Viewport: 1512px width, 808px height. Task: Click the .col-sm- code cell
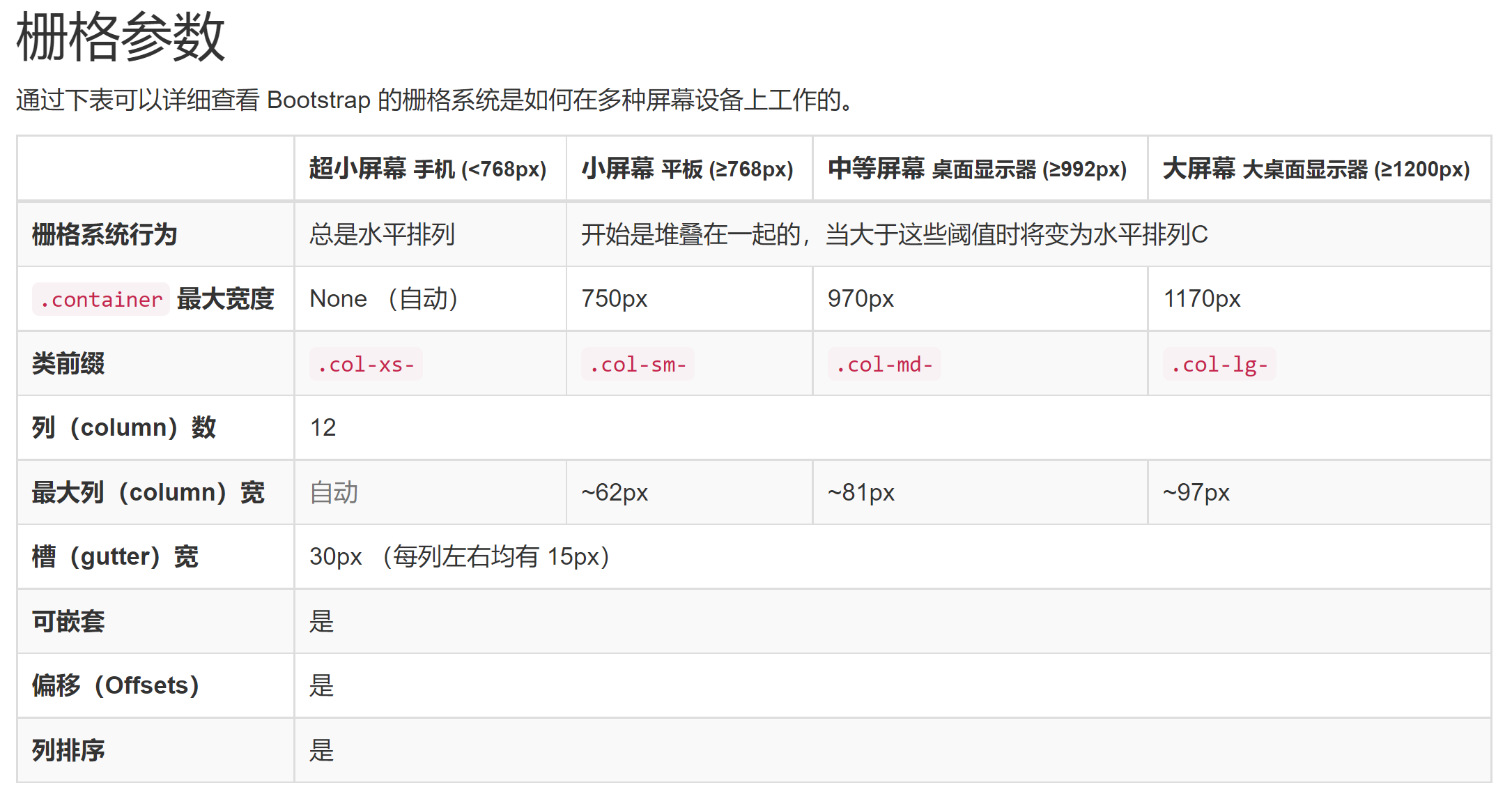[638, 364]
